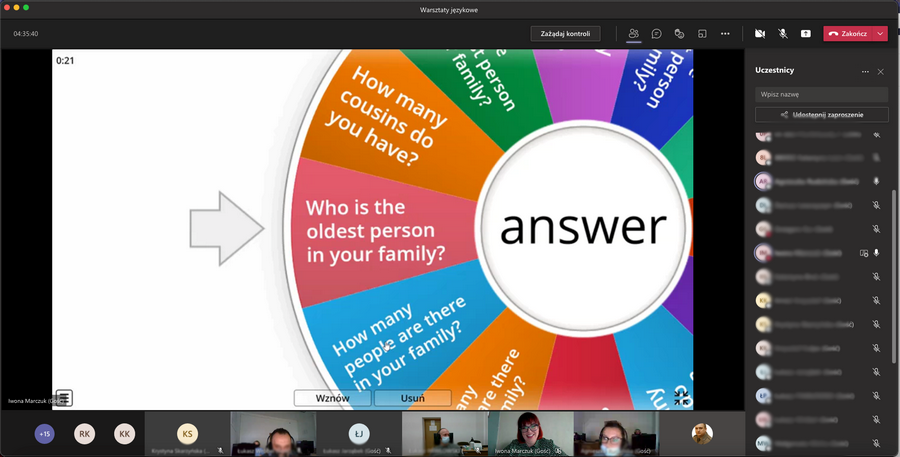Viewport: 900px width, 457px height.
Task: Click the Udostępnij zaproszenie button
Action: (821, 115)
